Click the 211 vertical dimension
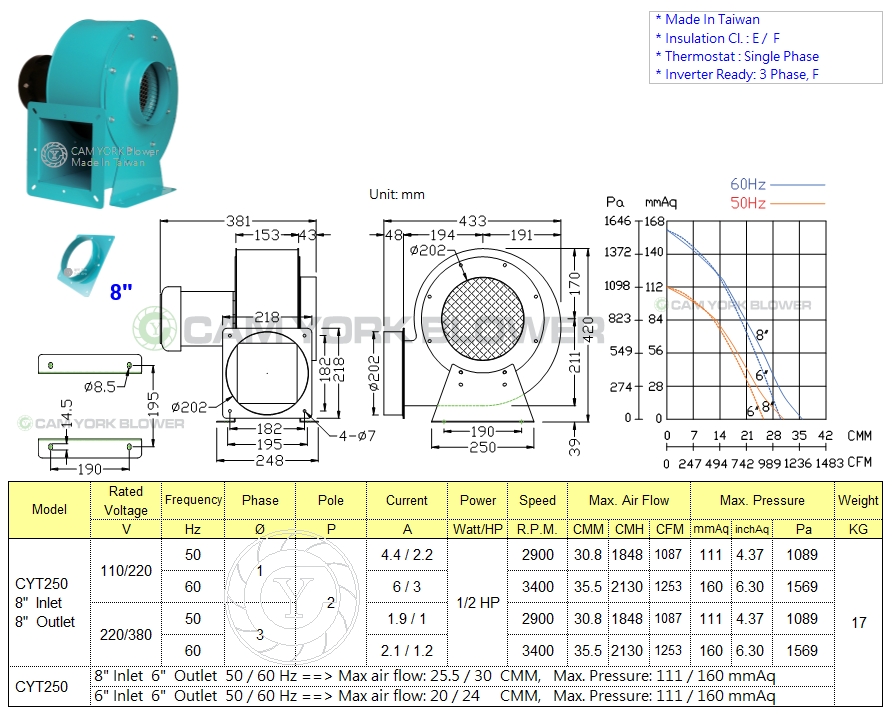The image size is (893, 717). pos(575,362)
